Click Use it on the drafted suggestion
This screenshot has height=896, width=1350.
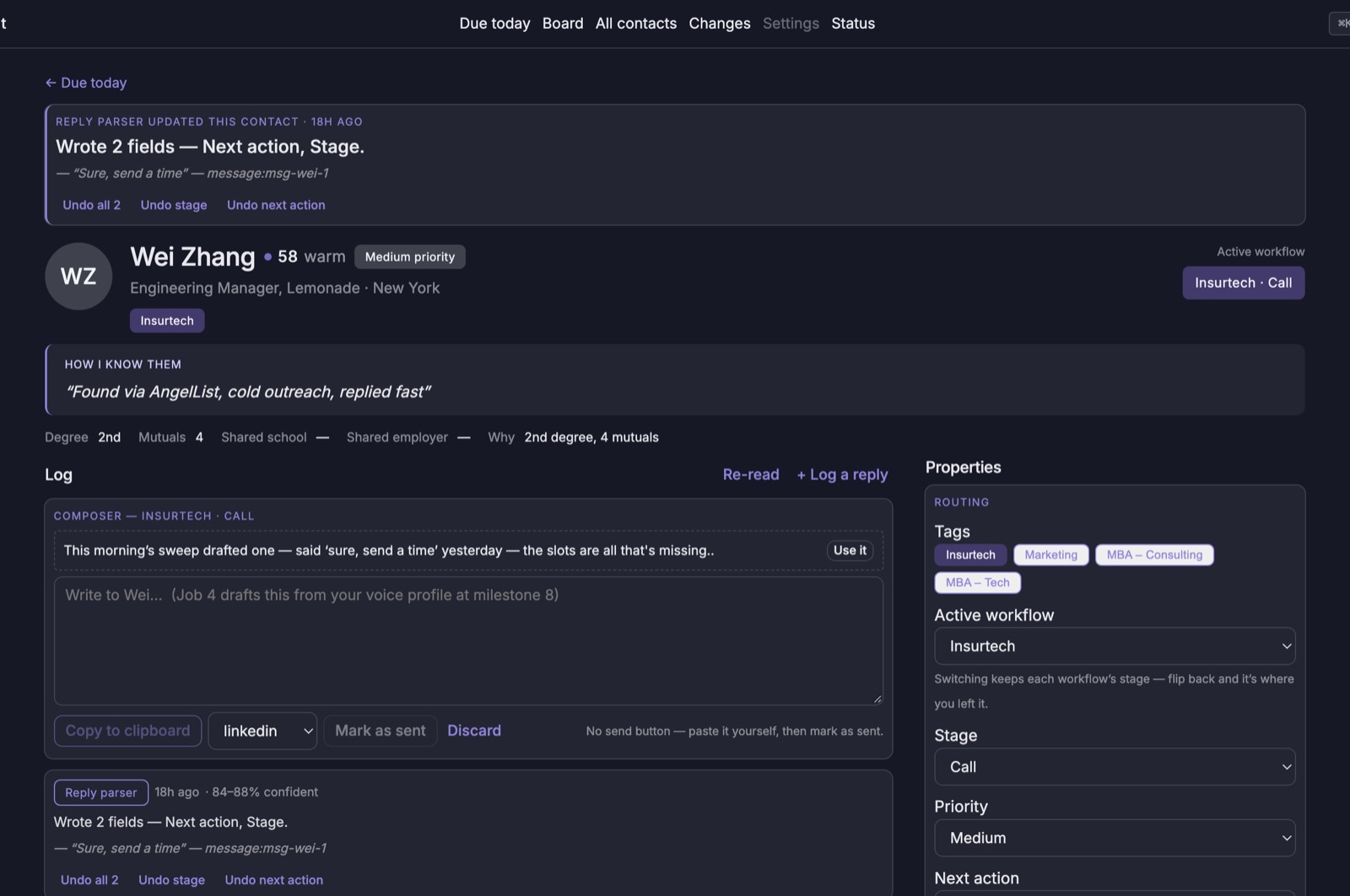click(x=850, y=550)
